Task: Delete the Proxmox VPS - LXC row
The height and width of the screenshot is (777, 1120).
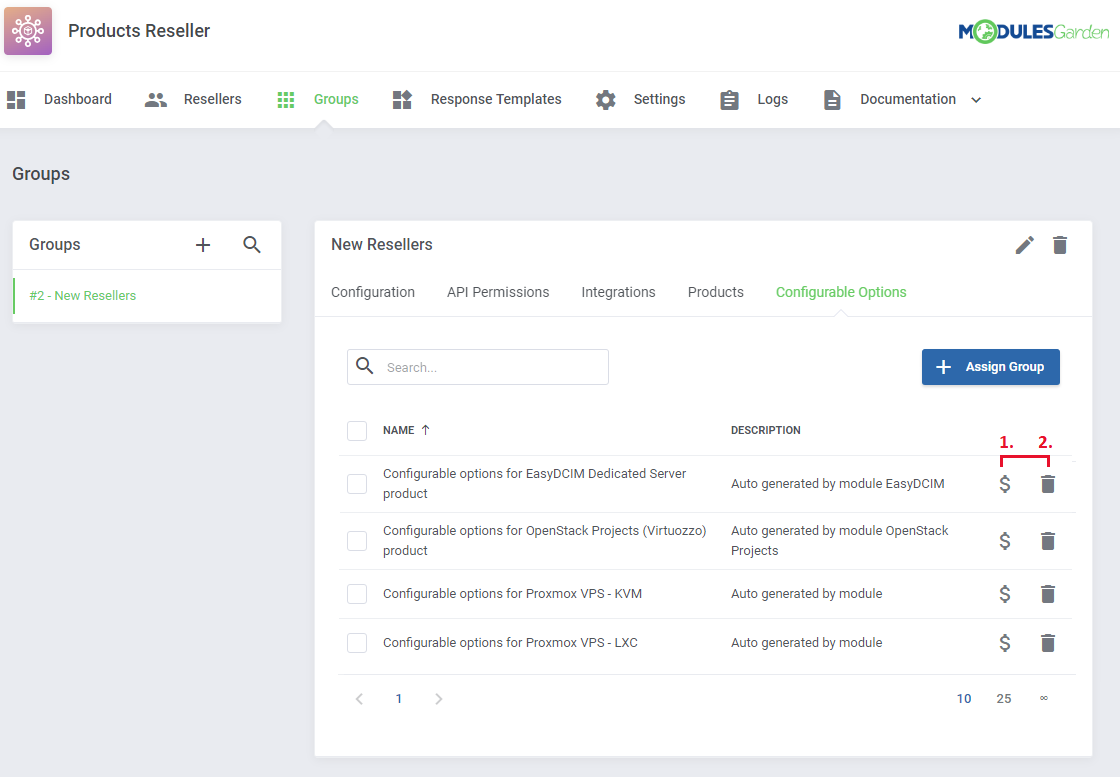Action: point(1048,643)
